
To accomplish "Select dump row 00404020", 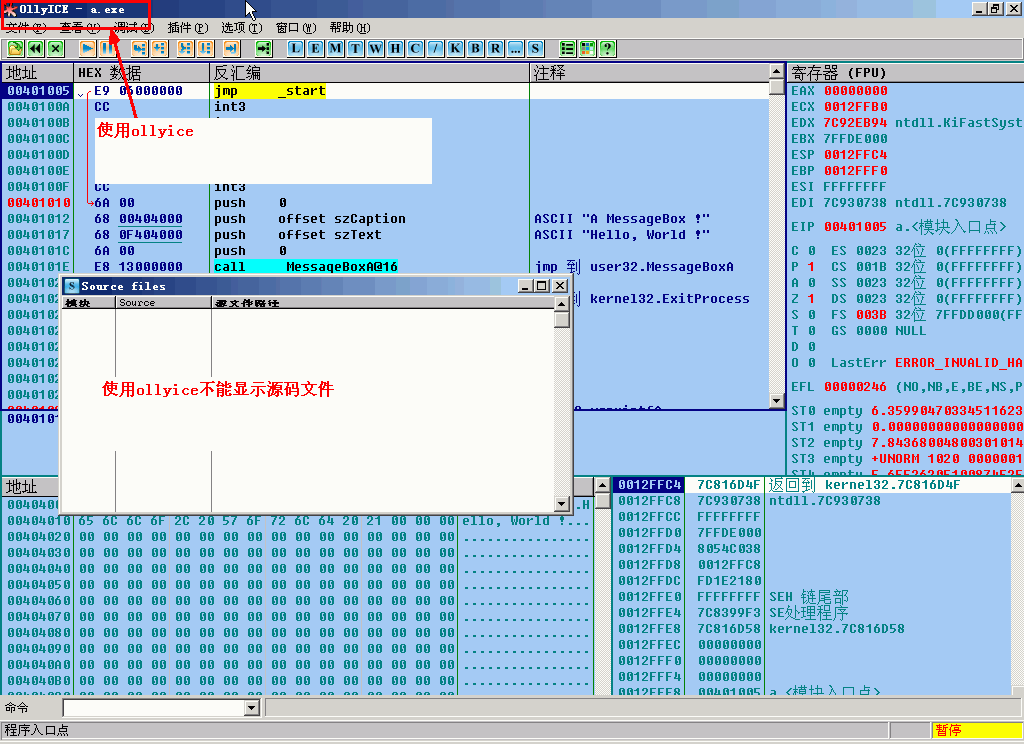I will (297, 536).
